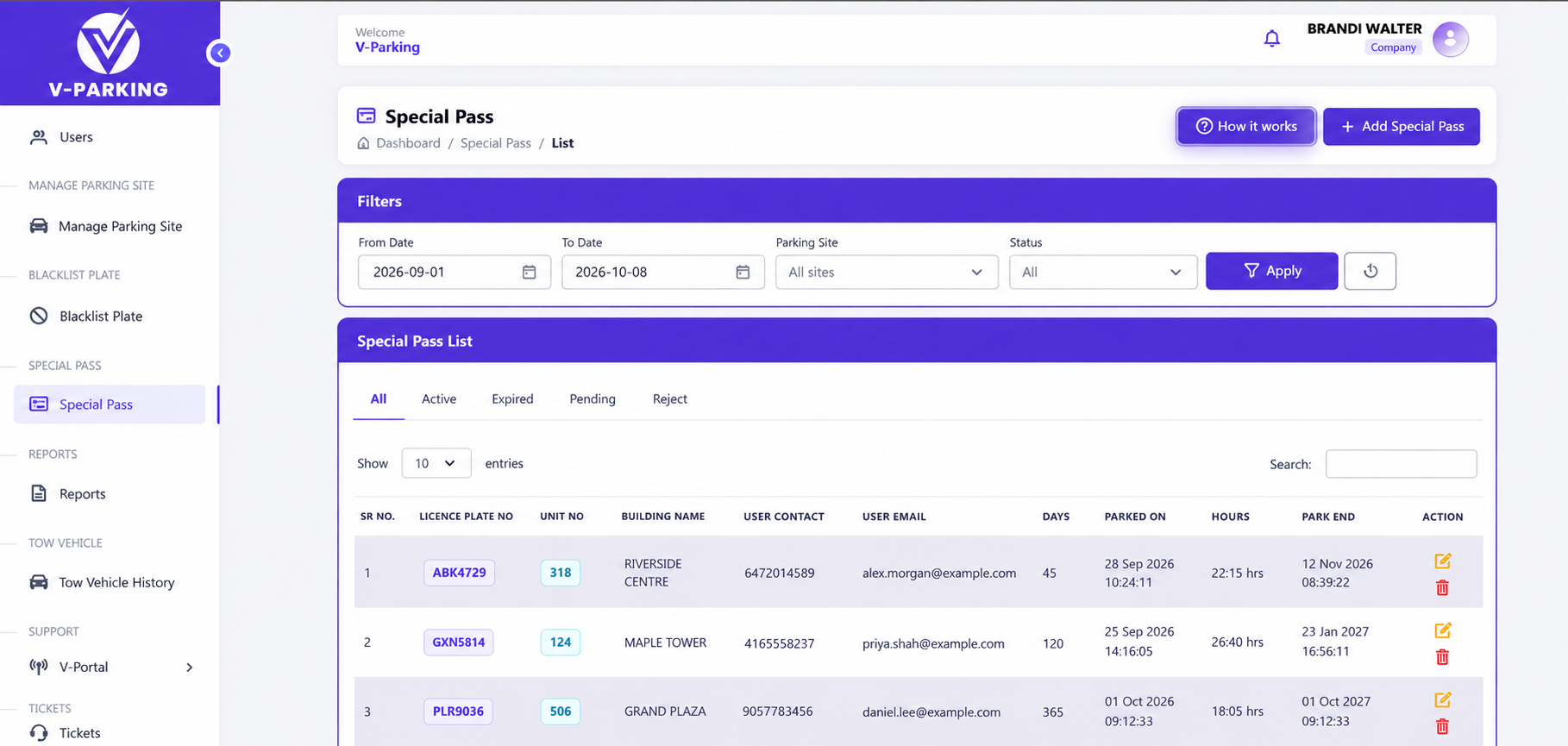Click contact number 6472014589

pyautogui.click(x=780, y=574)
